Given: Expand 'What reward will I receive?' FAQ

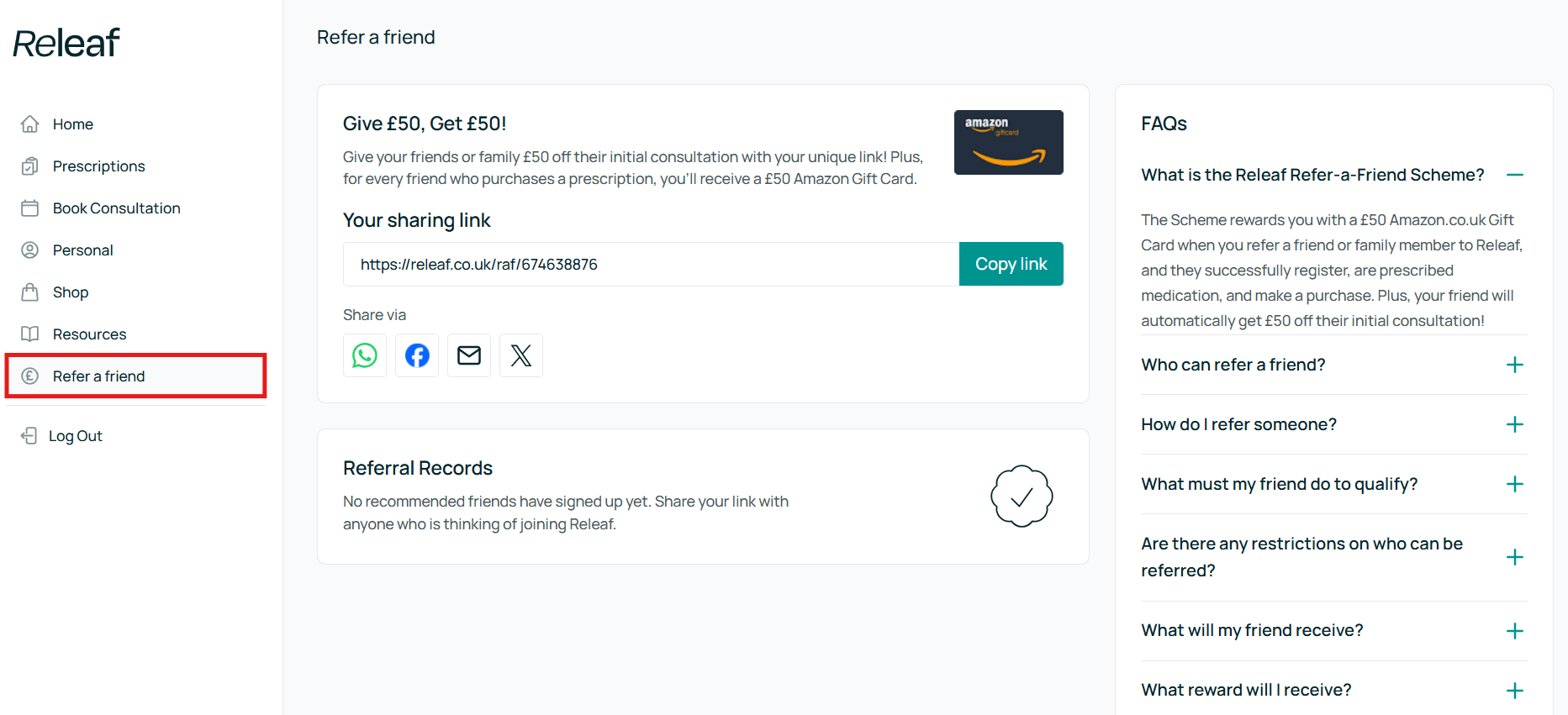Looking at the screenshot, I should pyautogui.click(x=1515, y=691).
